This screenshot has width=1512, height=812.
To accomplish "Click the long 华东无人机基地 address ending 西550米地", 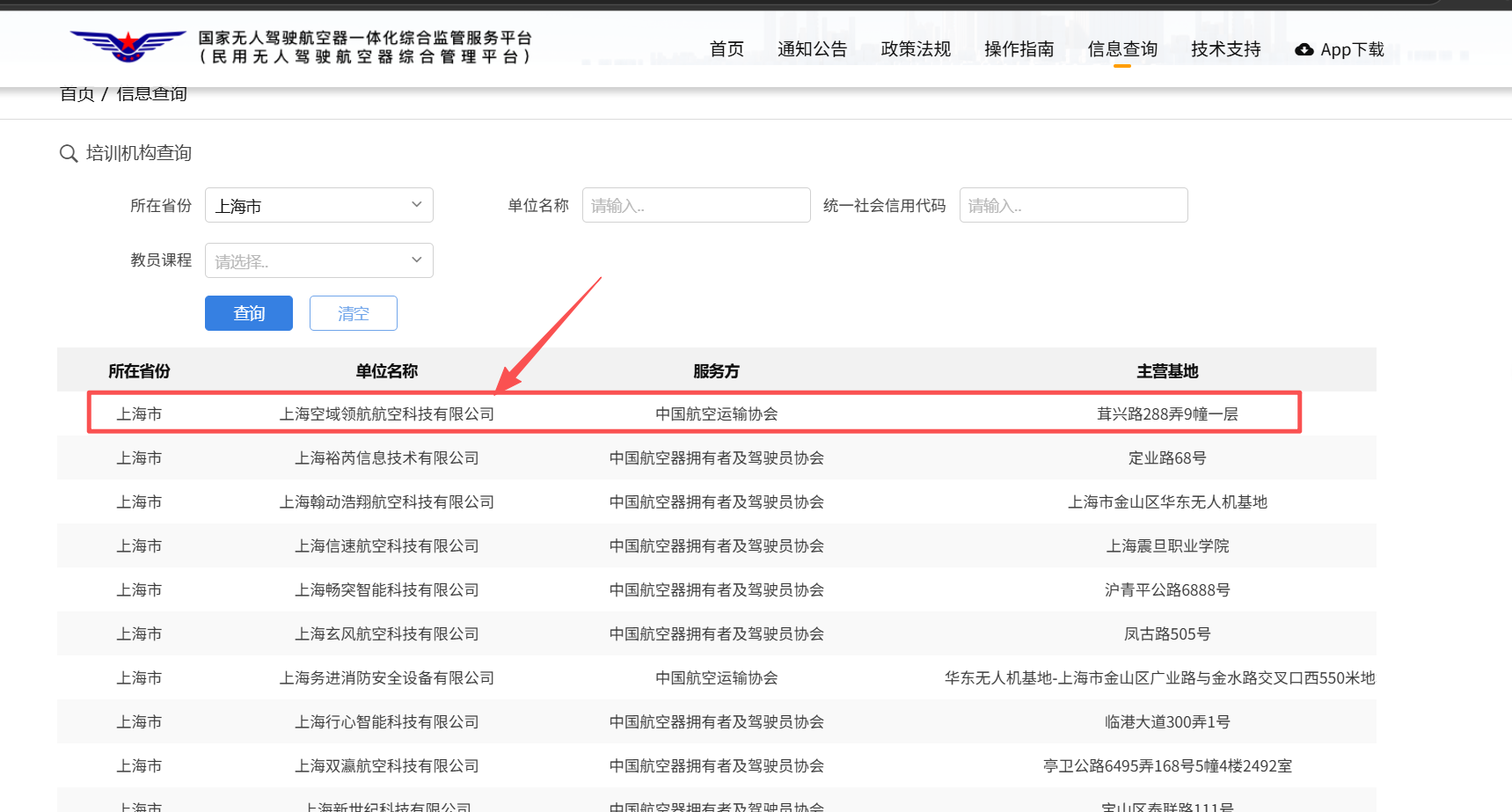I will coord(1159,678).
